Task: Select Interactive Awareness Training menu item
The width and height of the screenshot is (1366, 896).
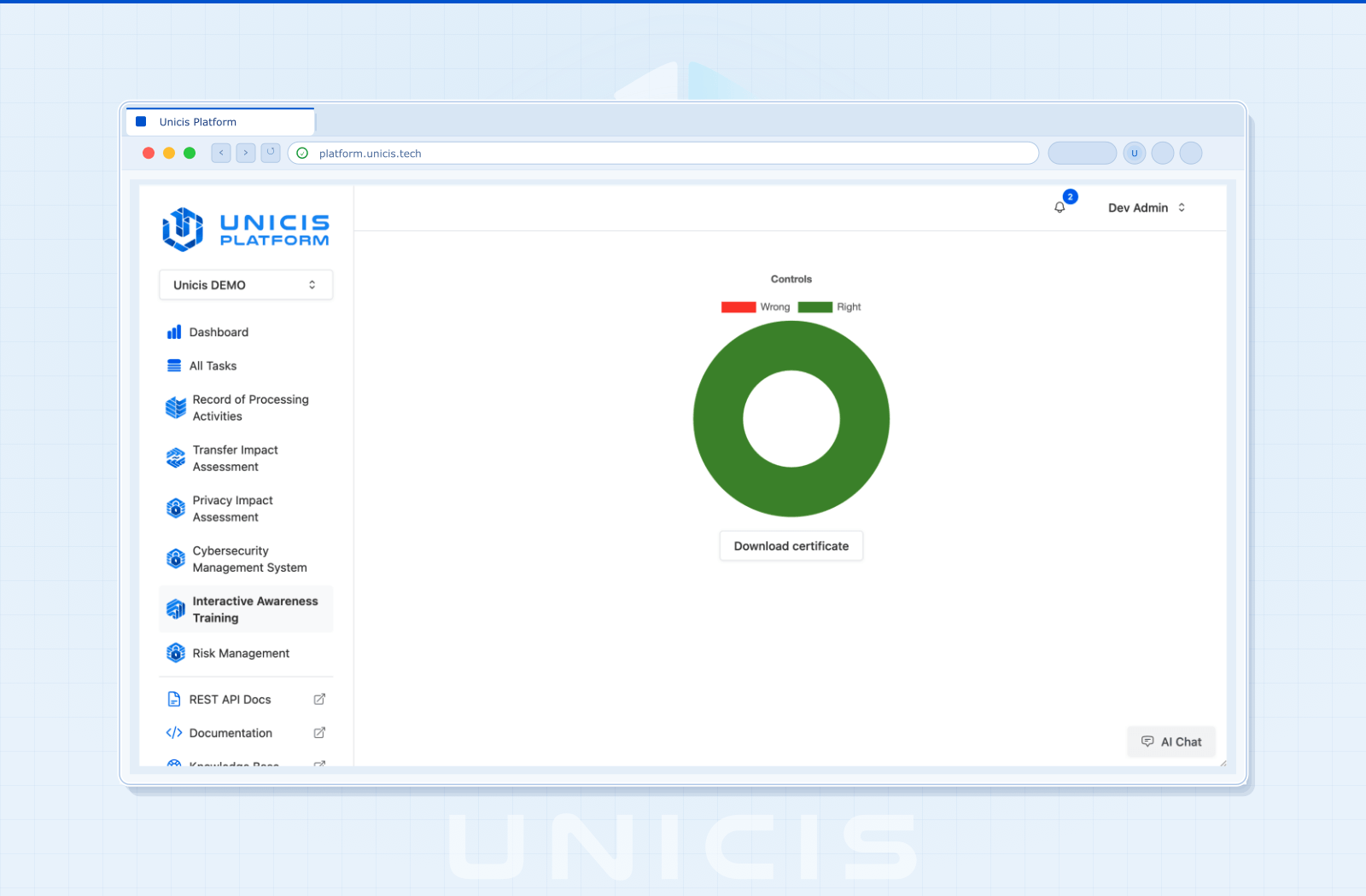Action: (246, 609)
